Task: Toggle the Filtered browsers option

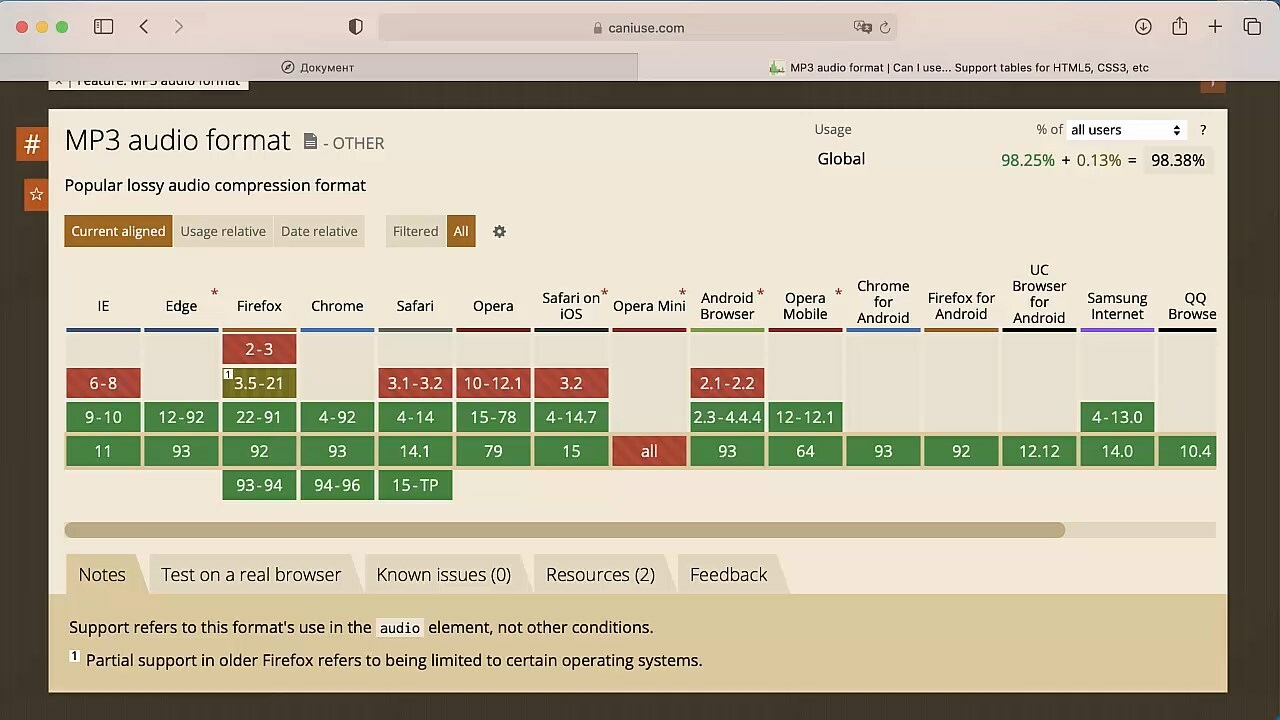Action: 415,231
